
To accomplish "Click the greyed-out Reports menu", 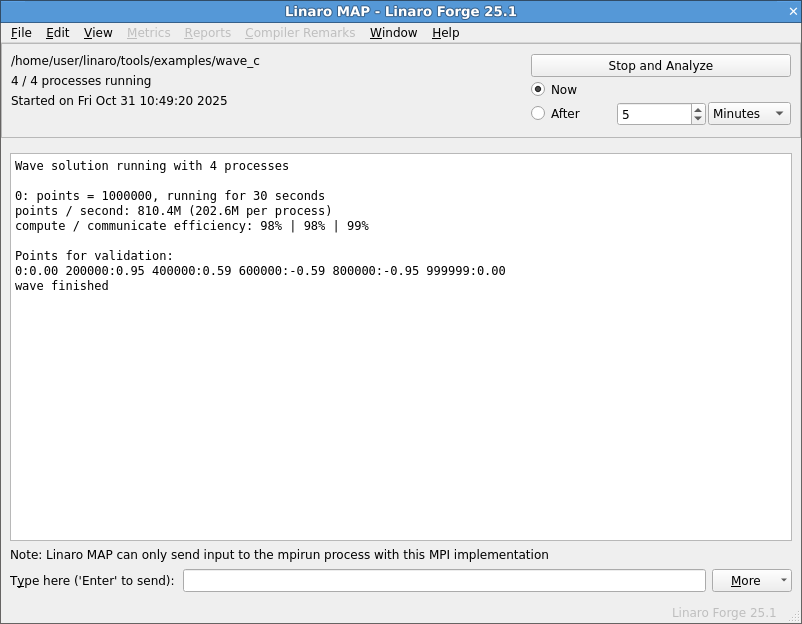I will pos(207,33).
